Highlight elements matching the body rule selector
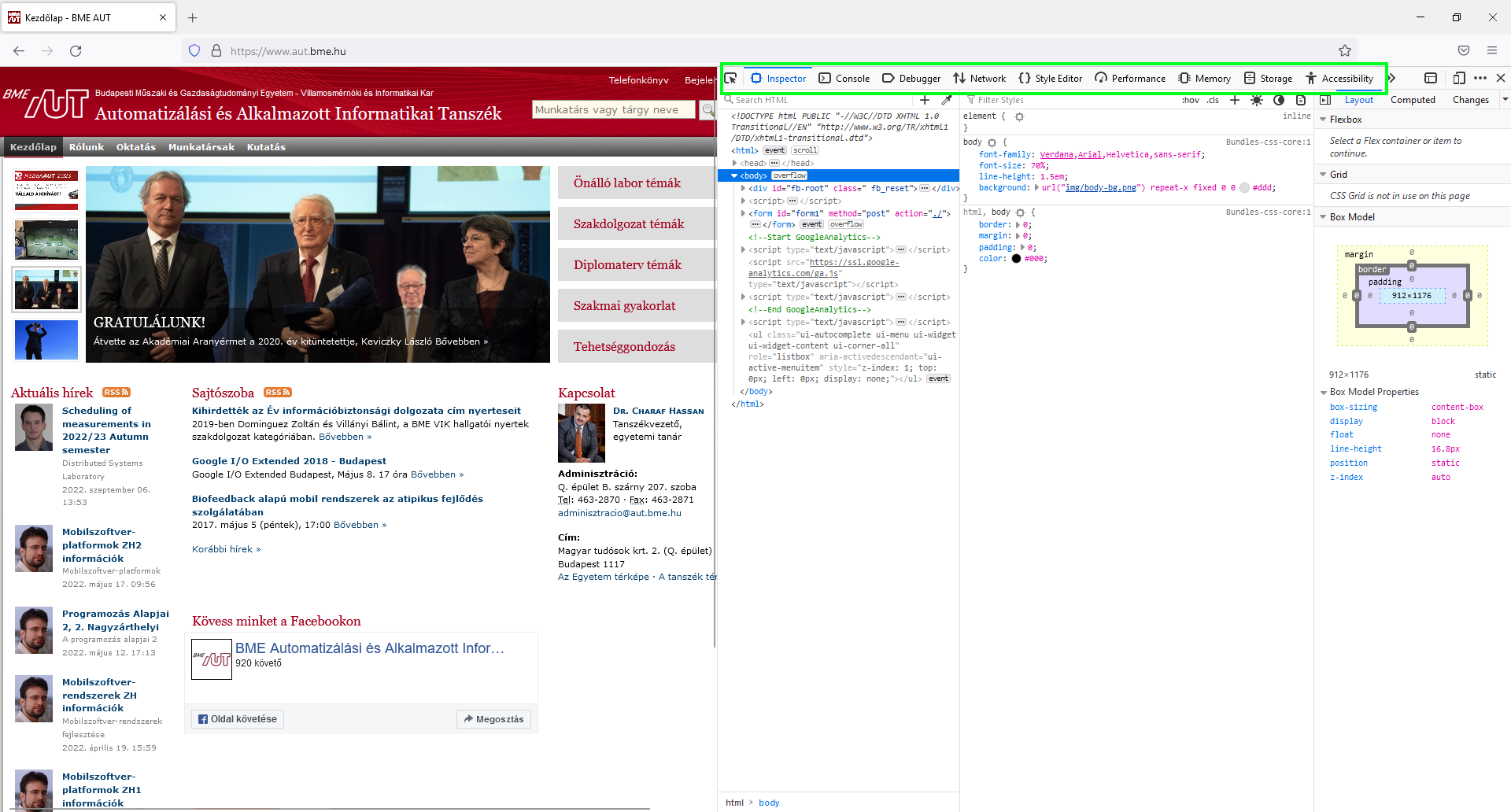Image resolution: width=1511 pixels, height=812 pixels. pos(992,142)
